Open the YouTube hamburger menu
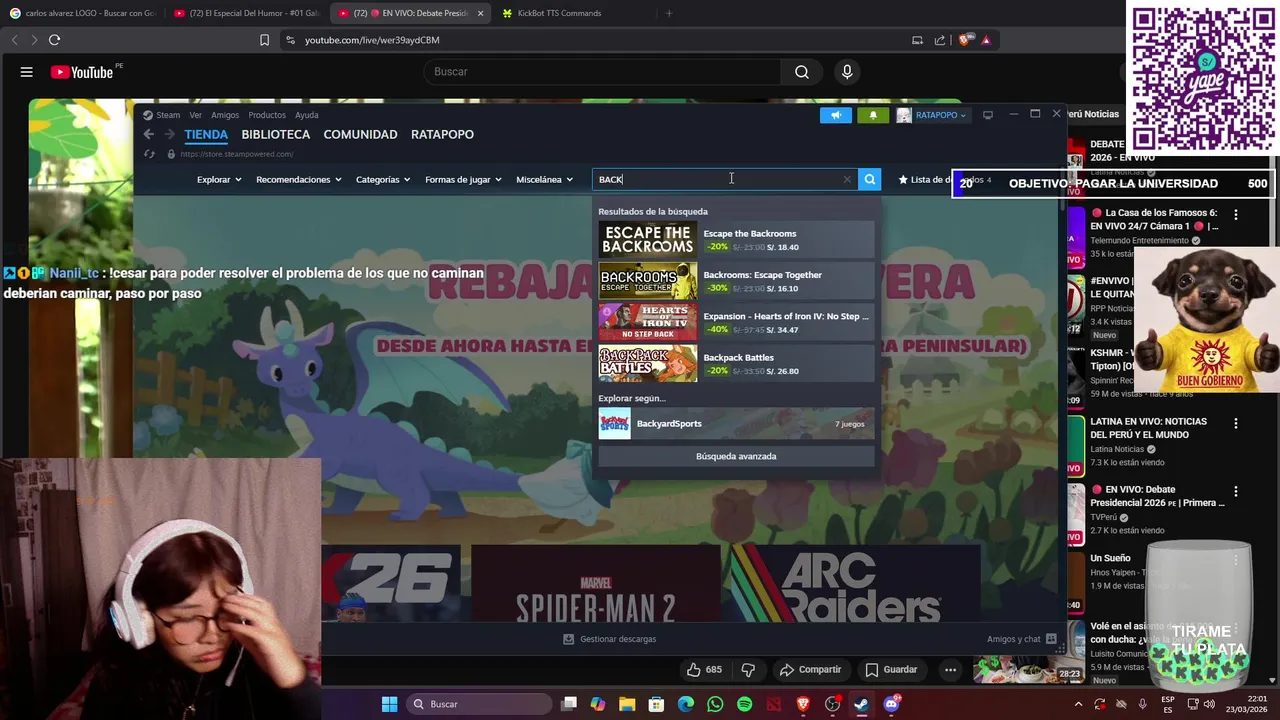This screenshot has height=720, width=1280. click(x=27, y=72)
